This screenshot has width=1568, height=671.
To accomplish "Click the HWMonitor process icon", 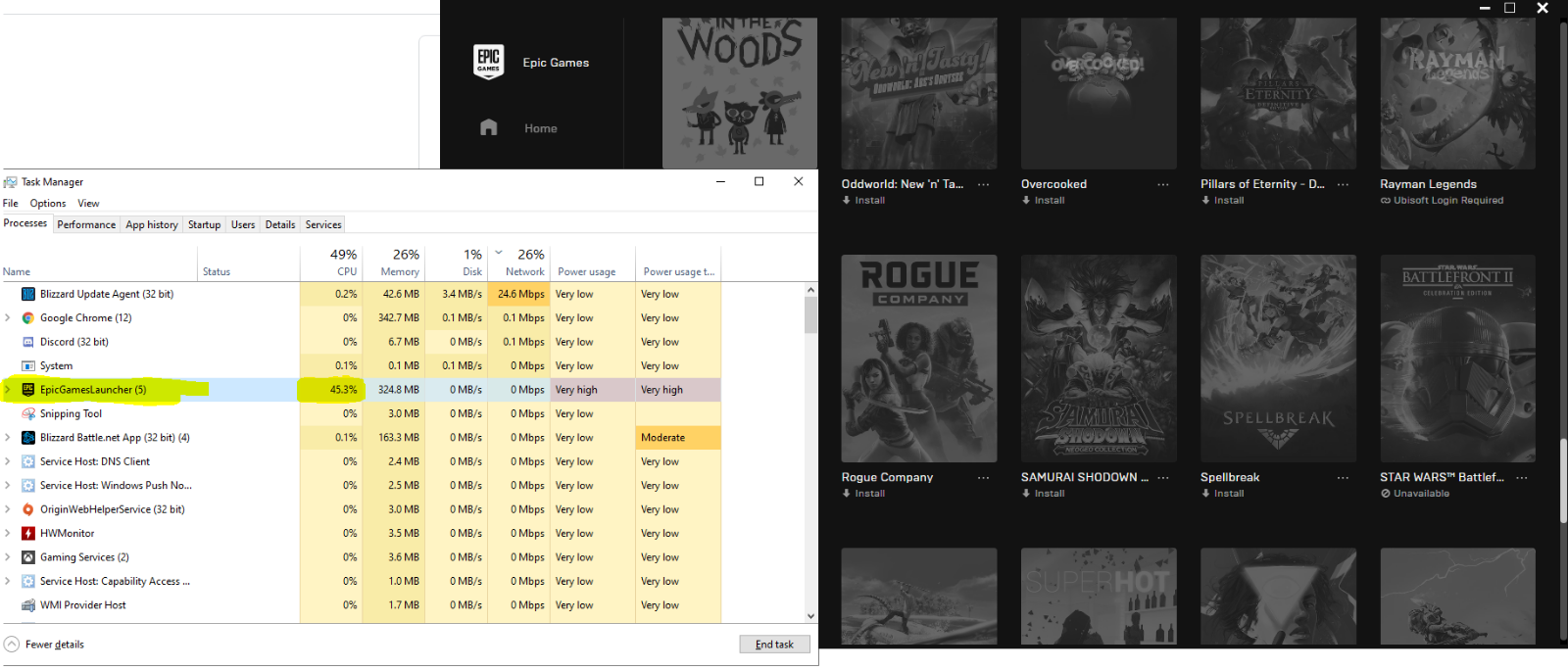I will pyautogui.click(x=28, y=533).
